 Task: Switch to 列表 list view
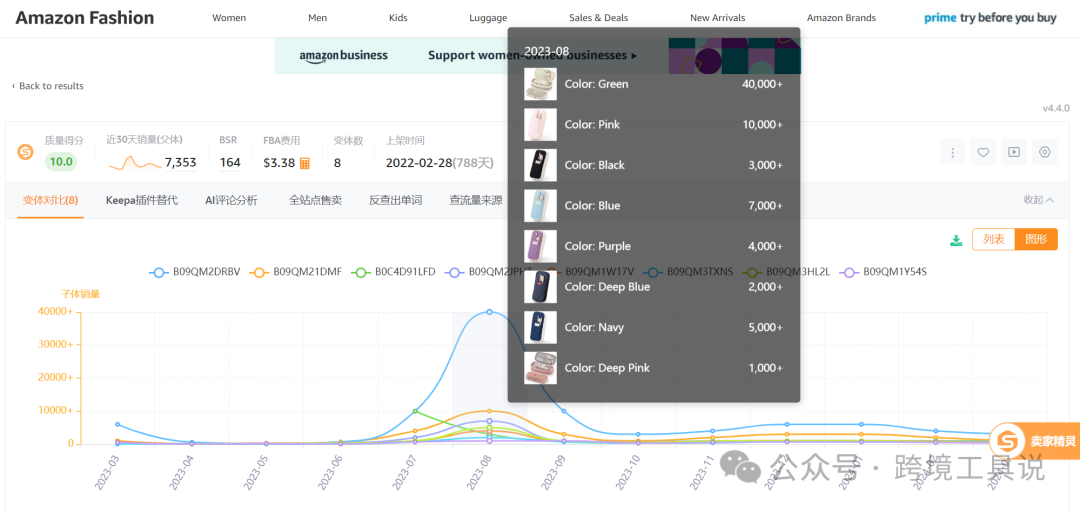tap(994, 239)
